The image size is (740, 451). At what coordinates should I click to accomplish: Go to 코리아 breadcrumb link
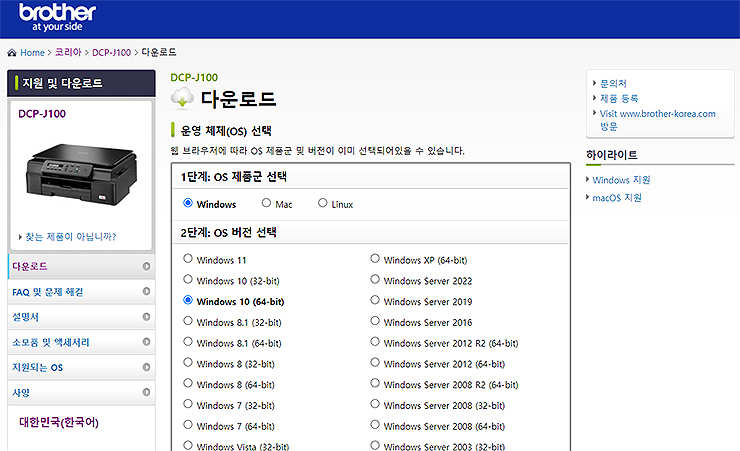68,52
